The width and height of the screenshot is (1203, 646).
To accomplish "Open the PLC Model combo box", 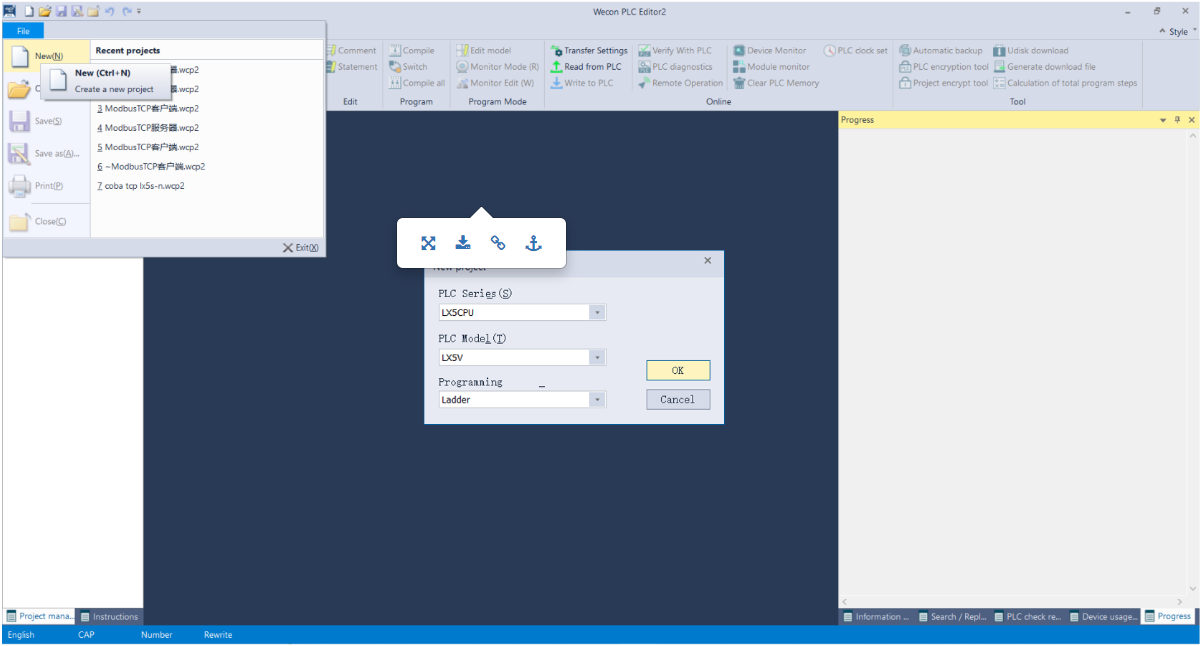I will point(597,358).
